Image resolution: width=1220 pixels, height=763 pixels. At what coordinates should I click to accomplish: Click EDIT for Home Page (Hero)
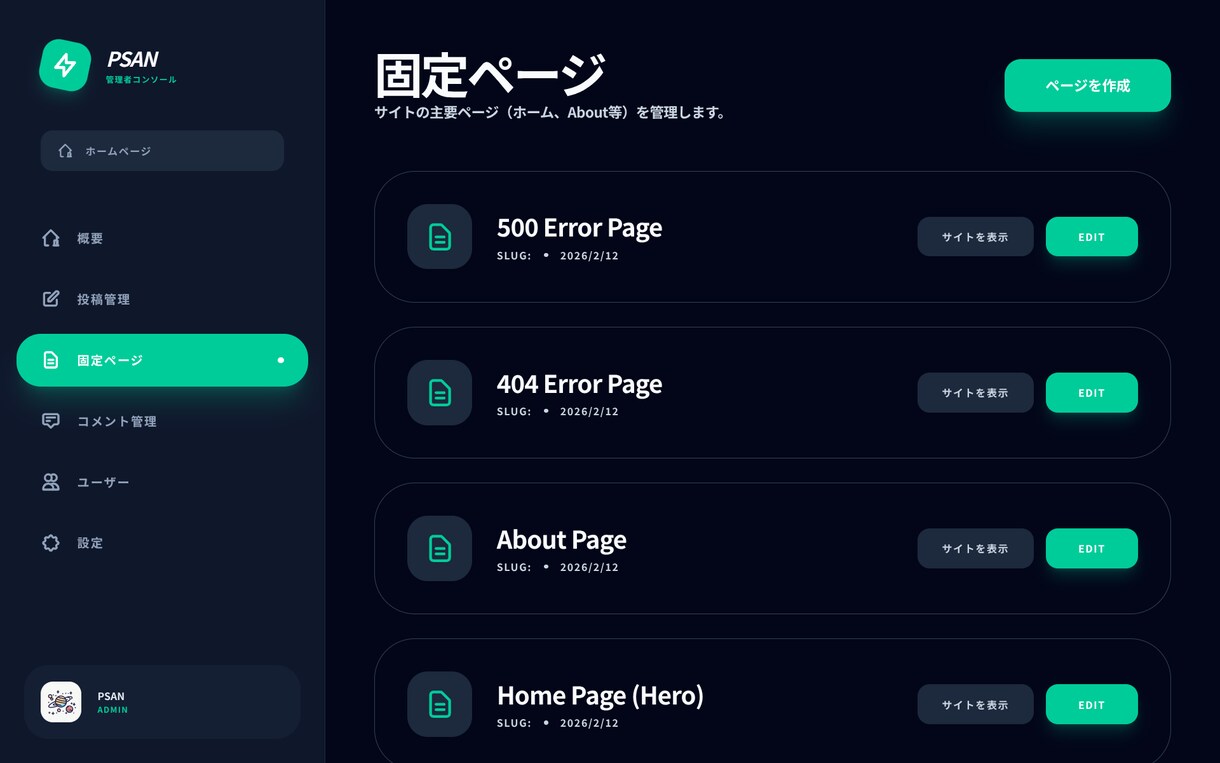(x=1091, y=704)
